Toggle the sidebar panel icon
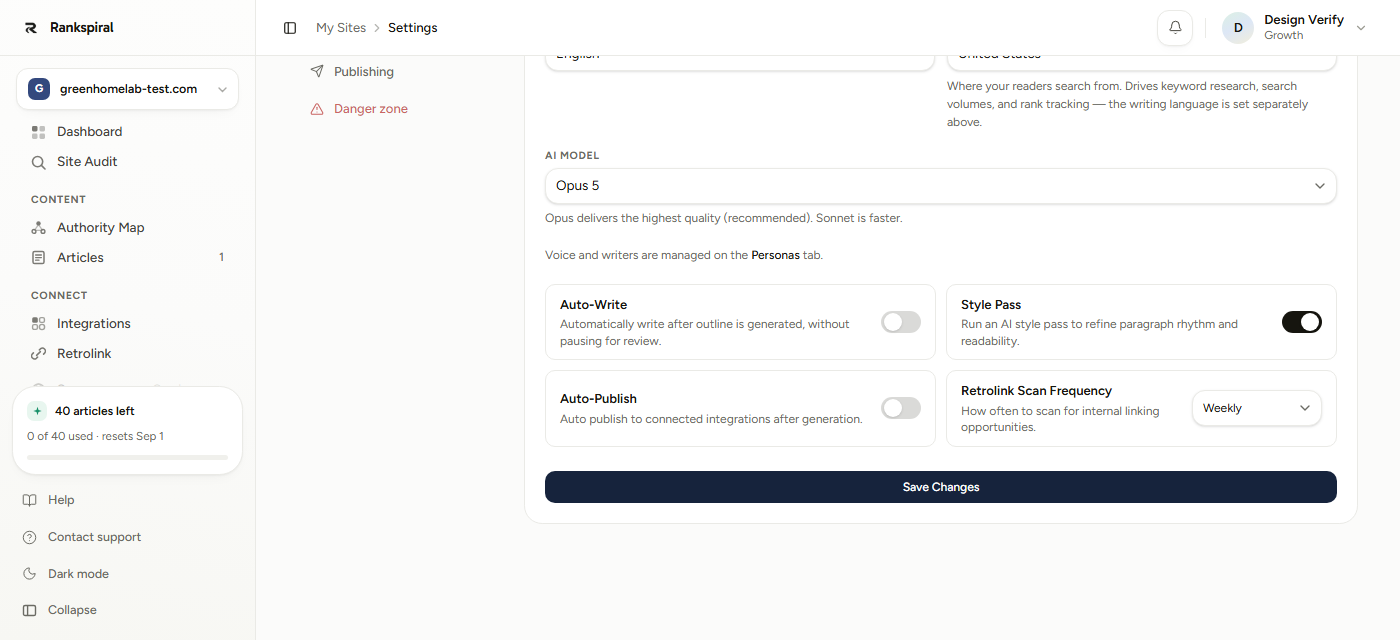 [x=290, y=28]
